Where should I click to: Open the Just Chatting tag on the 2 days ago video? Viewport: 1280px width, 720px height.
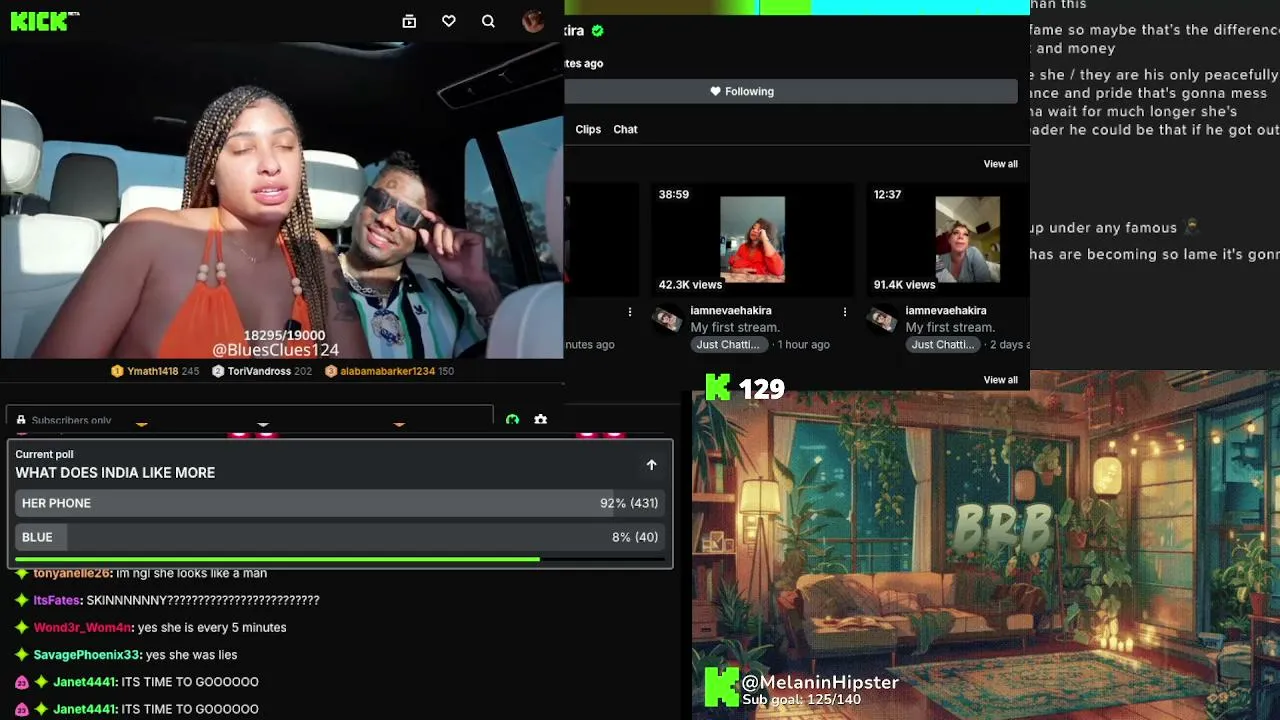pos(943,345)
